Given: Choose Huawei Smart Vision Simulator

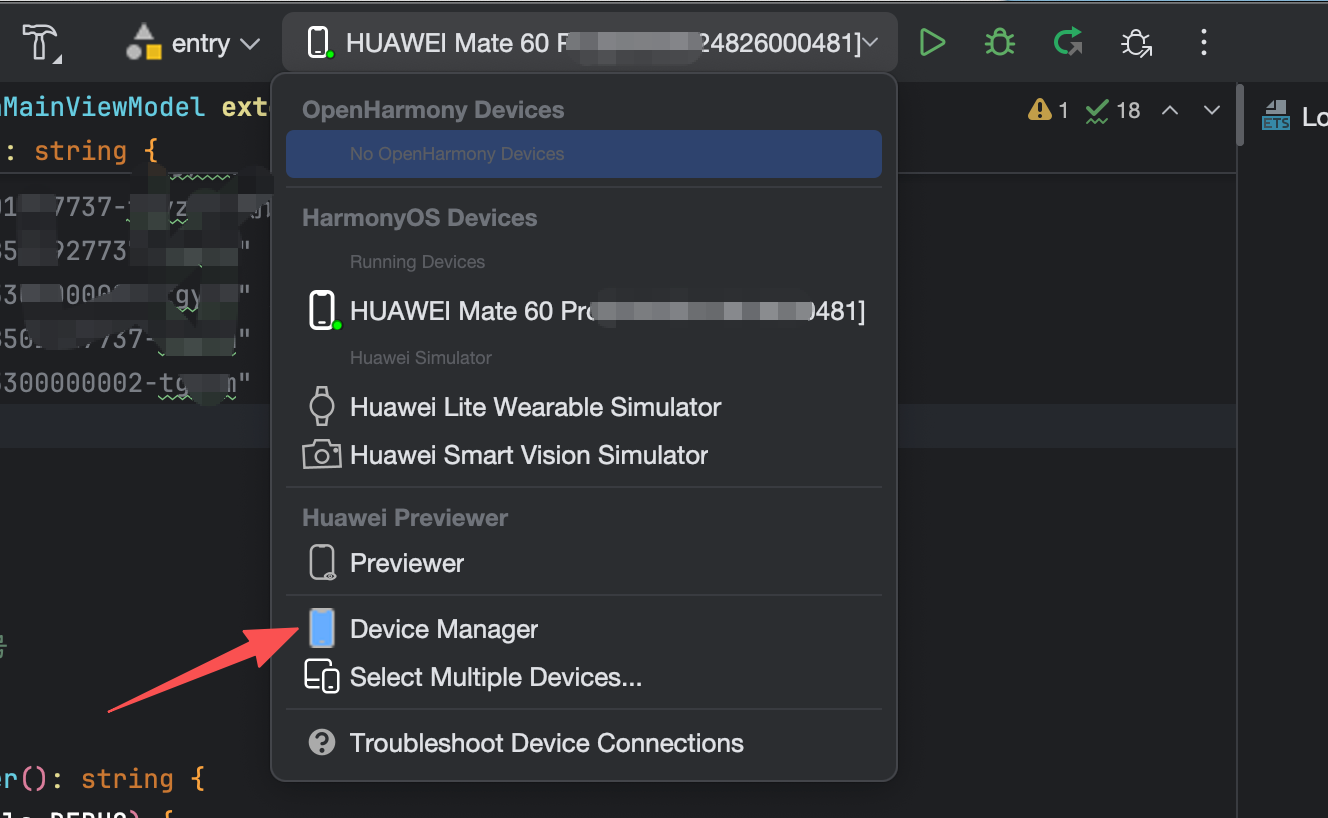Looking at the screenshot, I should pyautogui.click(x=528, y=455).
